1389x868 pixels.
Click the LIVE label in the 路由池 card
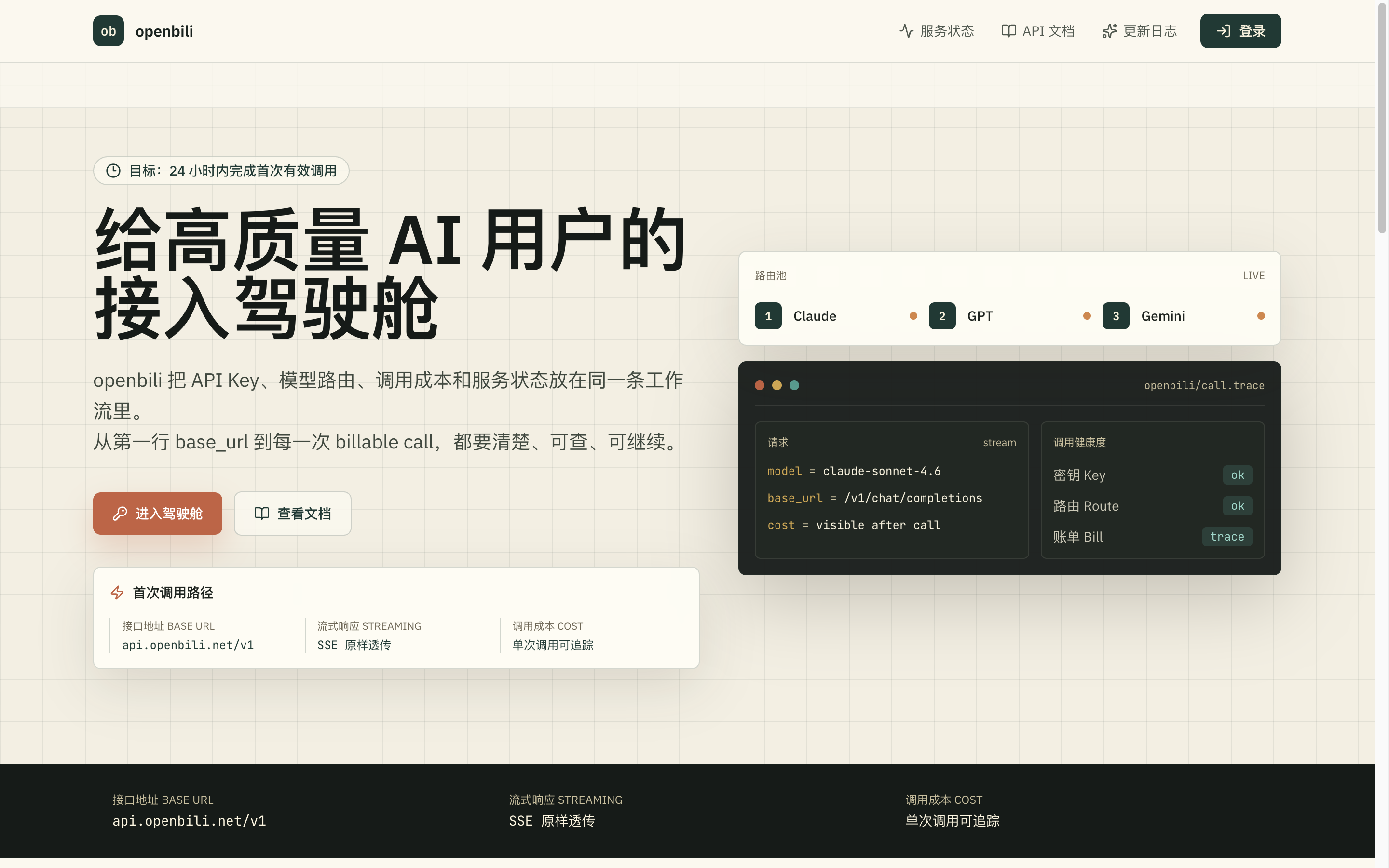pos(1253,275)
